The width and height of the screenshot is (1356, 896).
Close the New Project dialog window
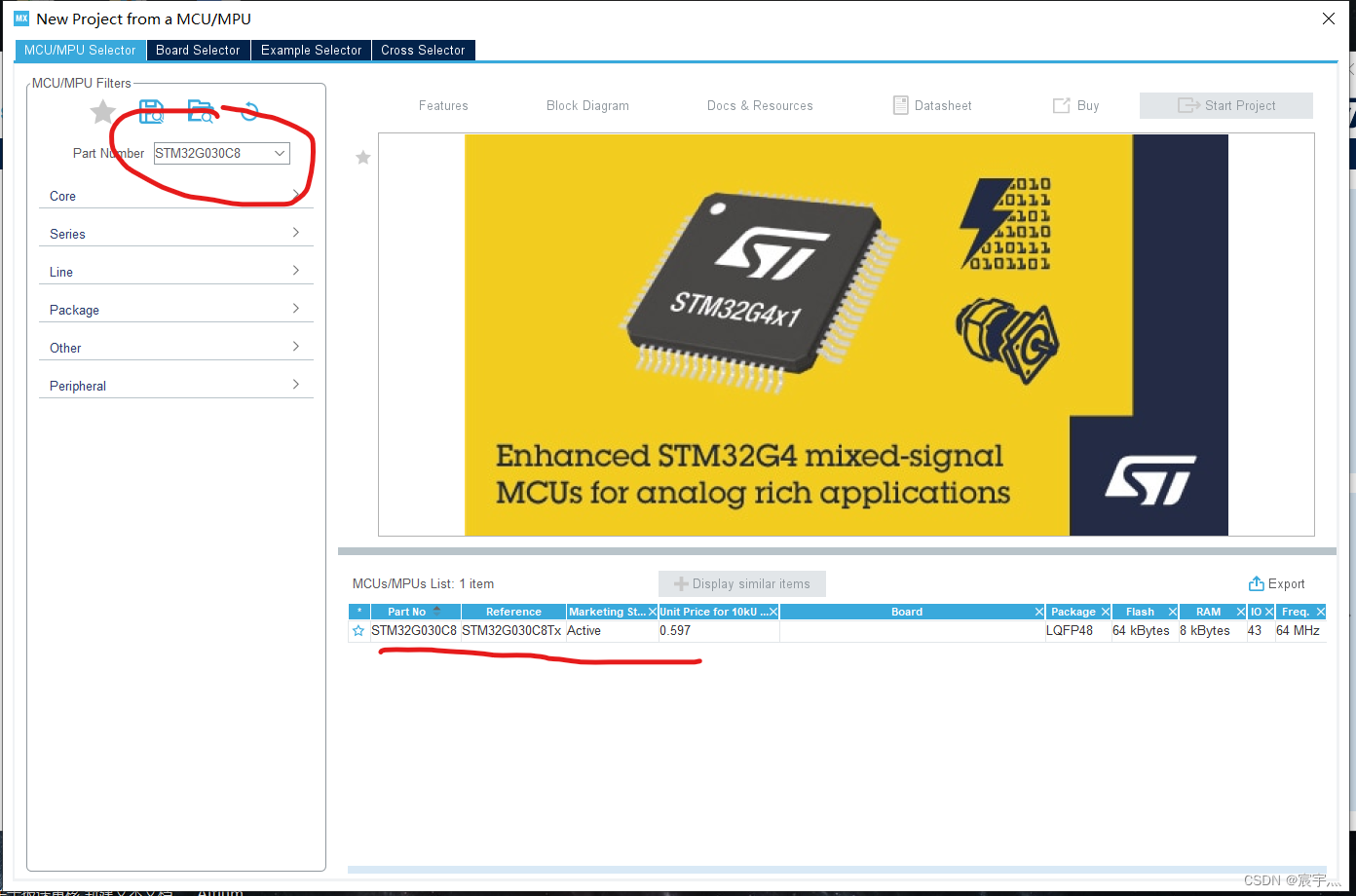pos(1328,19)
